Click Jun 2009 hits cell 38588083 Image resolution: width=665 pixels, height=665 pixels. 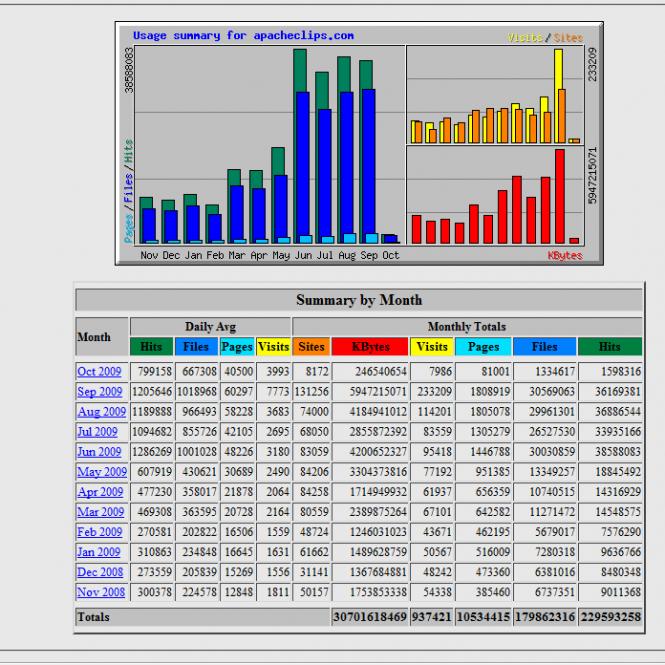[610, 452]
